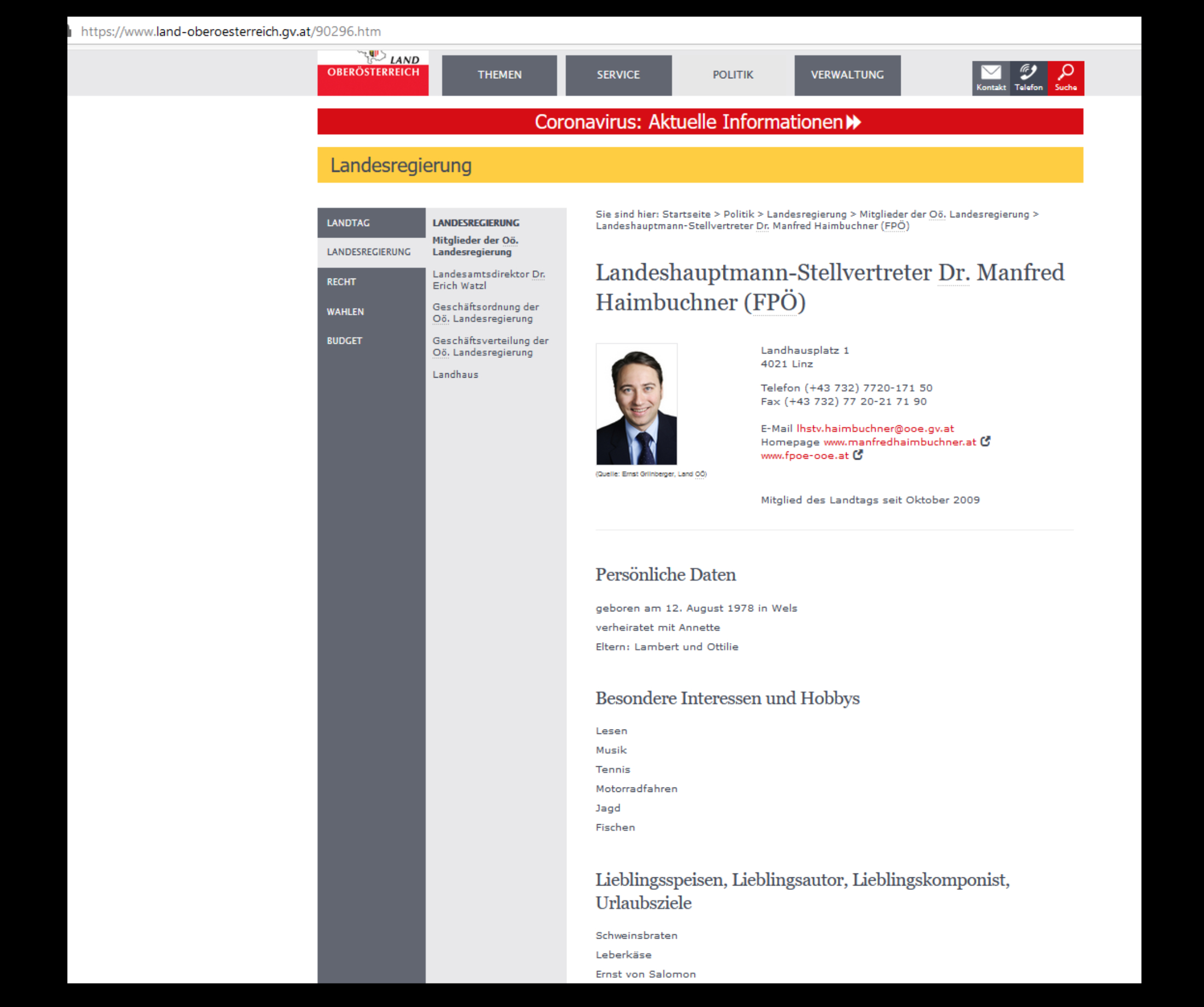This screenshot has width=1204, height=1007.
Task: Click the Startseite breadcrumb link
Action: click(686, 215)
